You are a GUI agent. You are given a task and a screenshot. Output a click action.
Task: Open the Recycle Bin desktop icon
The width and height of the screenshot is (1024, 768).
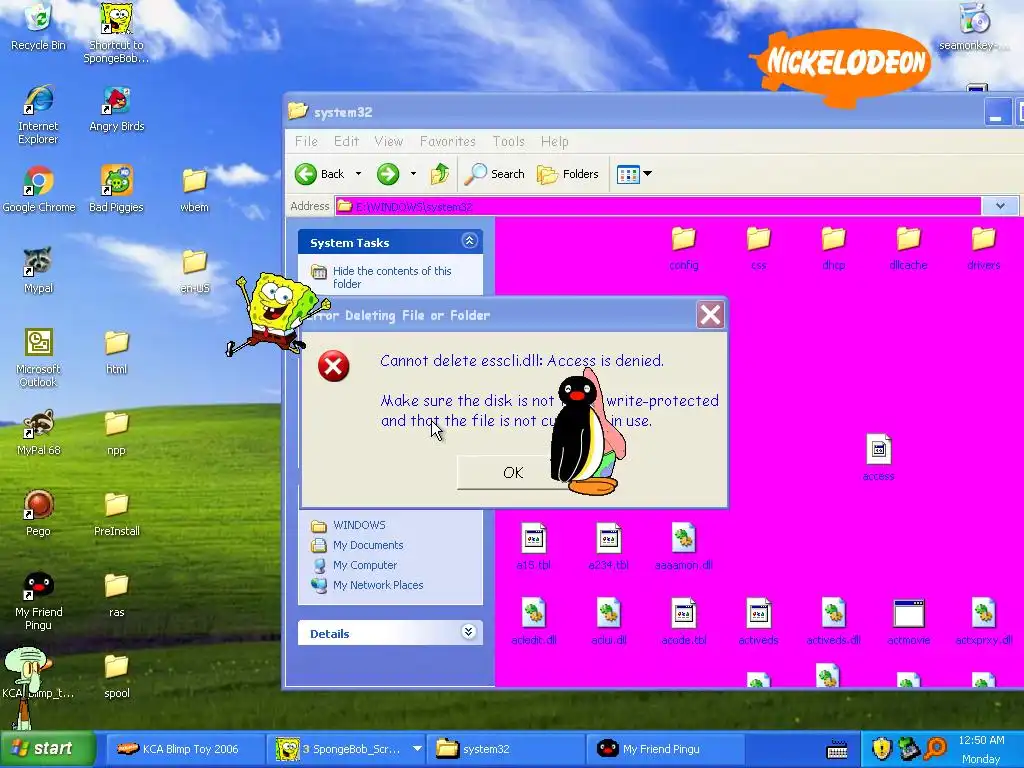tap(39, 26)
